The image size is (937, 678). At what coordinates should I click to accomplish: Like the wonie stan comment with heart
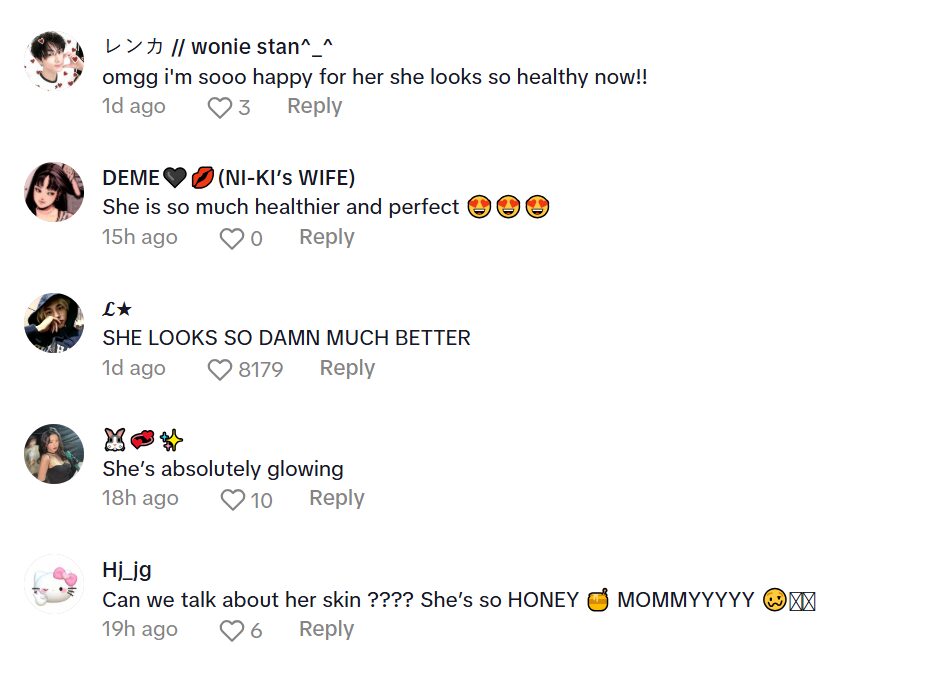pos(220,108)
